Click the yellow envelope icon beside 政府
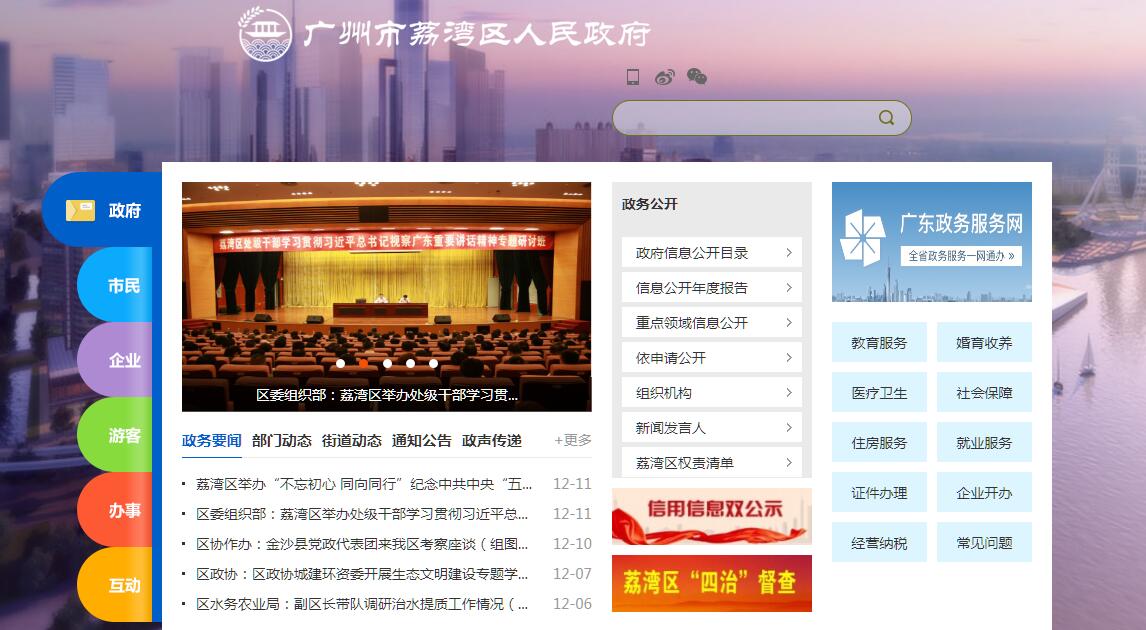Image resolution: width=1146 pixels, height=630 pixels. click(x=80, y=210)
